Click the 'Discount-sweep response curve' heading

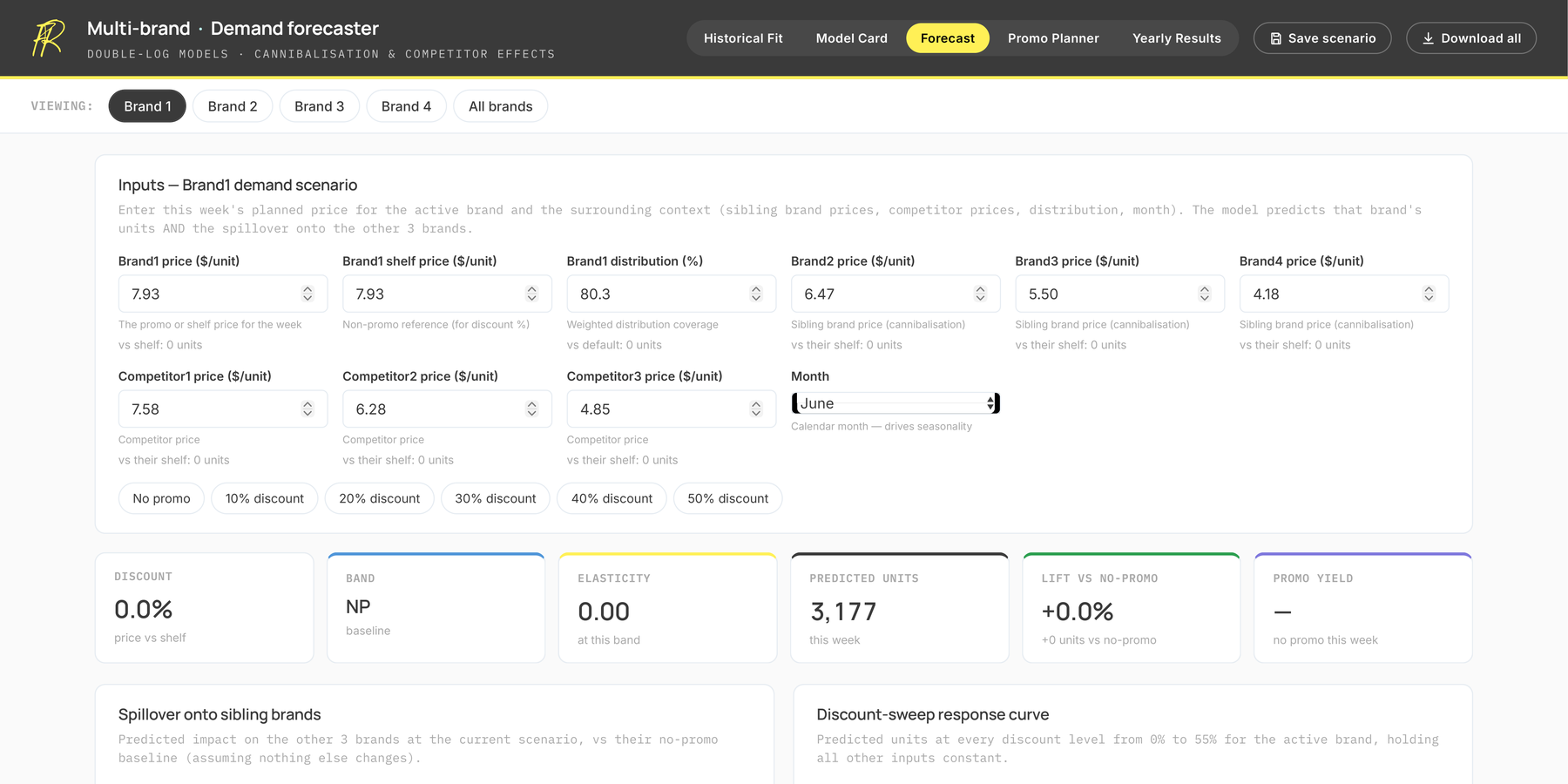coord(932,714)
